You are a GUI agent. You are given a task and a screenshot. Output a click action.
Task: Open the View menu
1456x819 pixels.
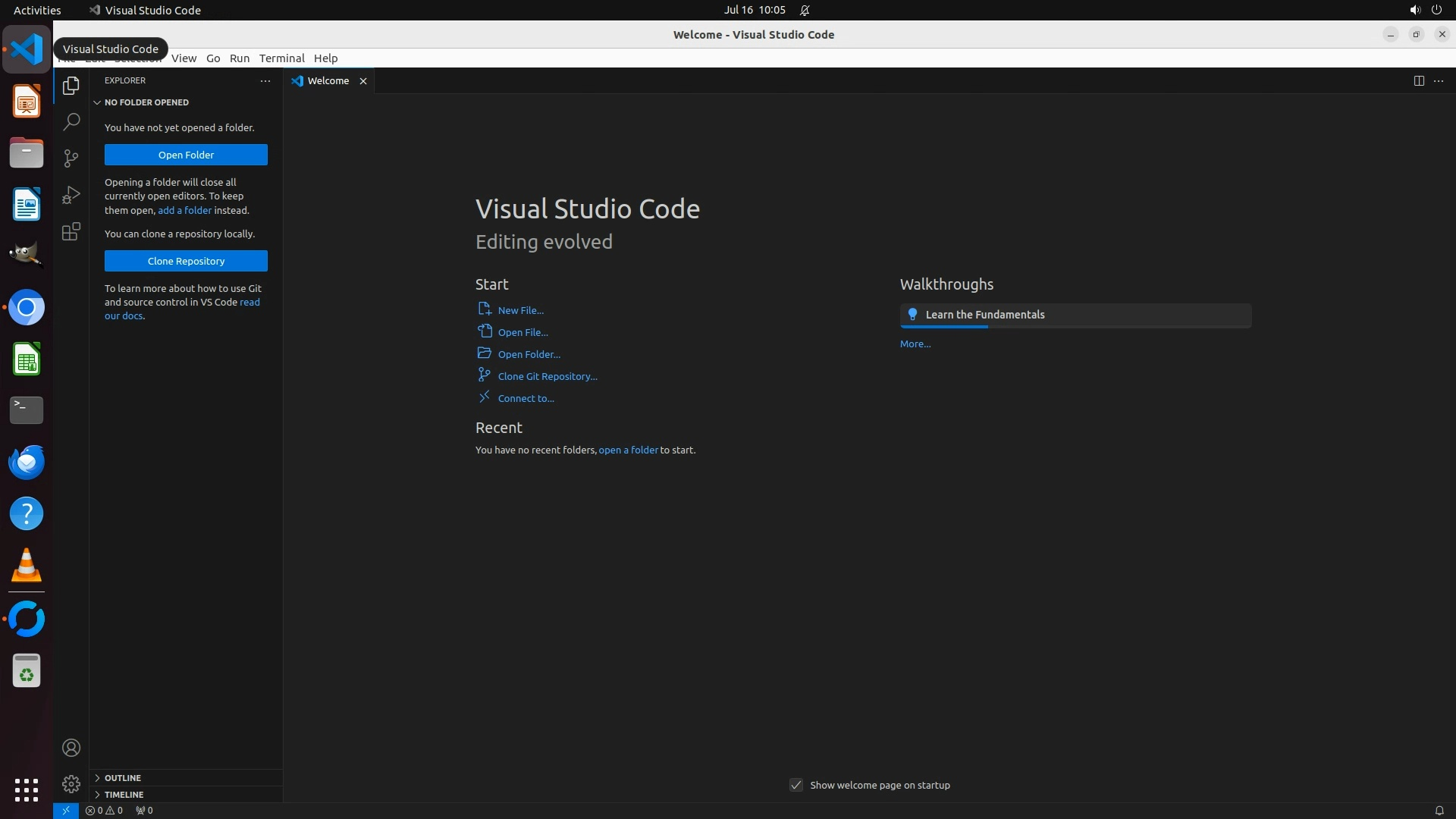point(184,58)
